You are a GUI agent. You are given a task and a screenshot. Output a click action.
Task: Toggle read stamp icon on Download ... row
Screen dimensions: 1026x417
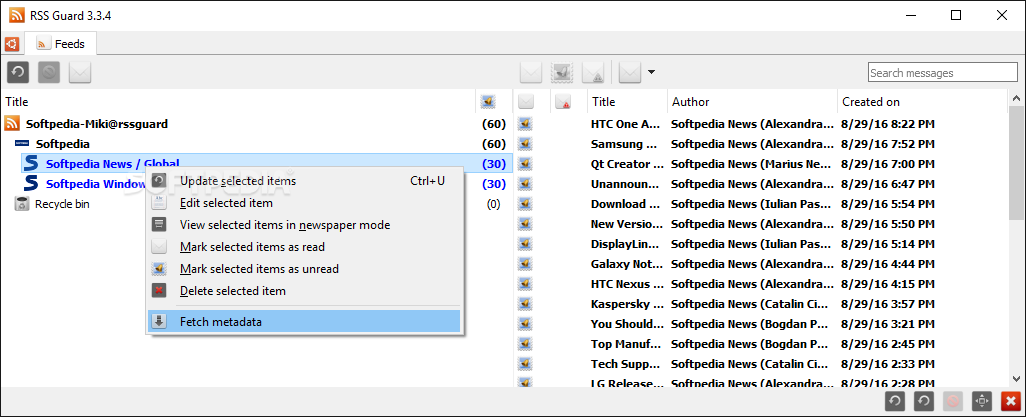coord(523,204)
